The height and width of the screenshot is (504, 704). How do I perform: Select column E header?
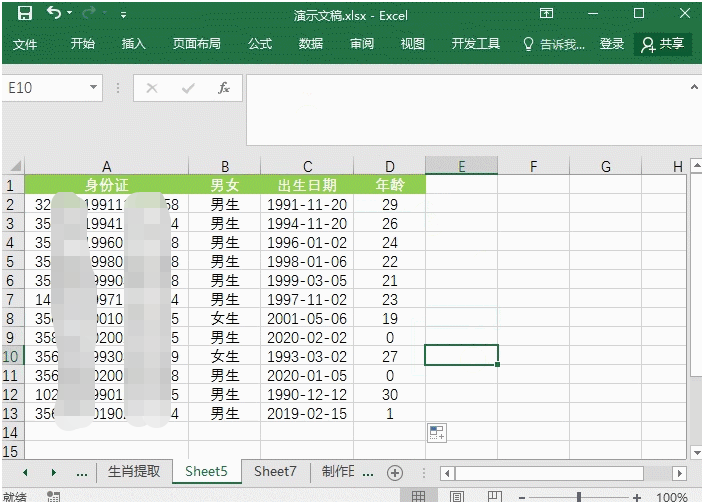pyautogui.click(x=462, y=167)
